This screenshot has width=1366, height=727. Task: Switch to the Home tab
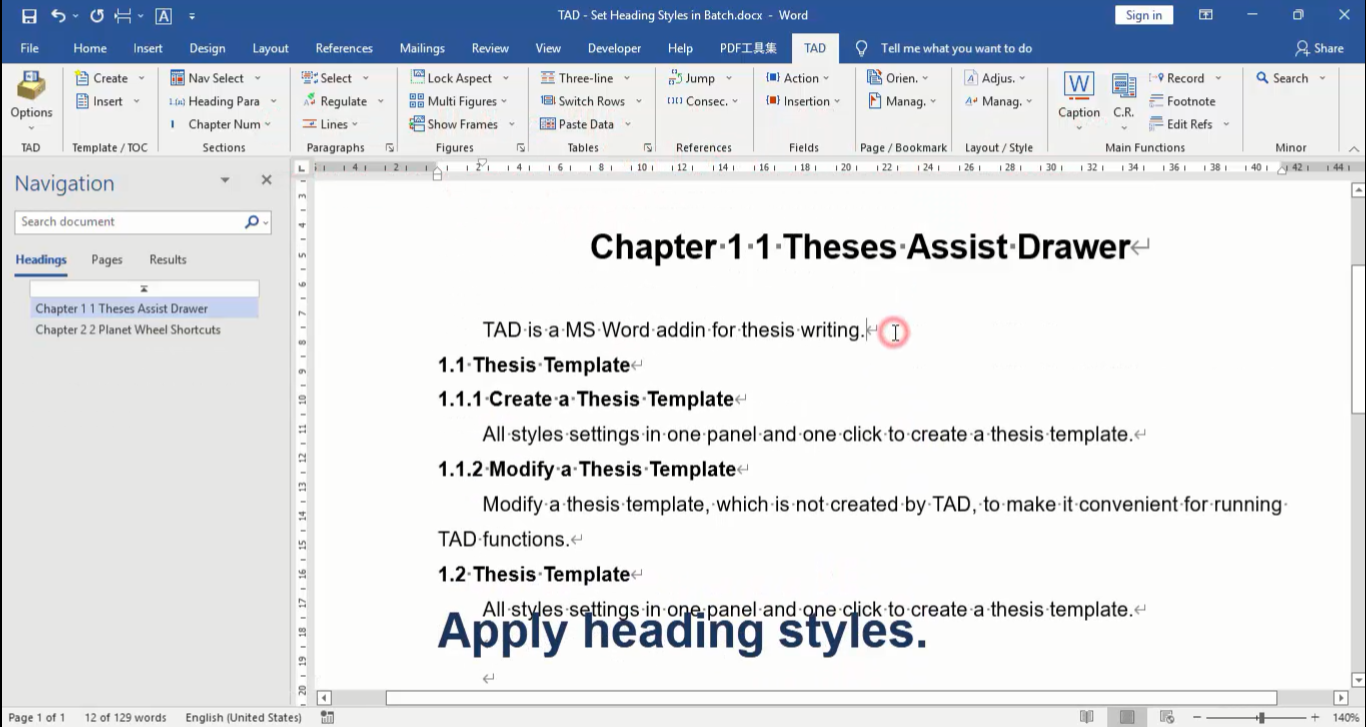tap(90, 48)
